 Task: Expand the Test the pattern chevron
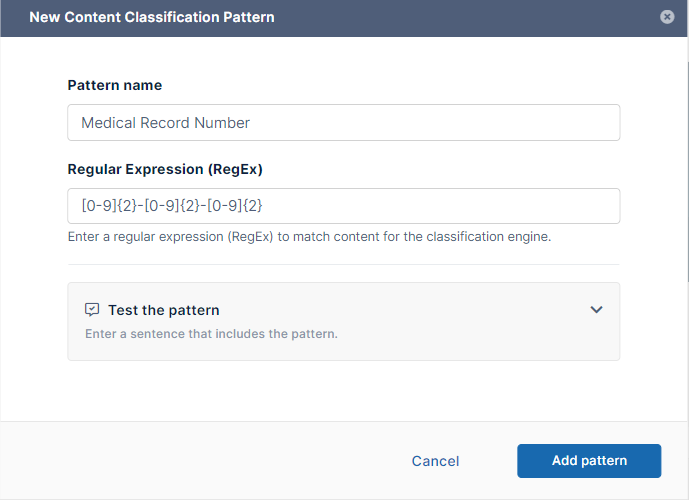[596, 310]
